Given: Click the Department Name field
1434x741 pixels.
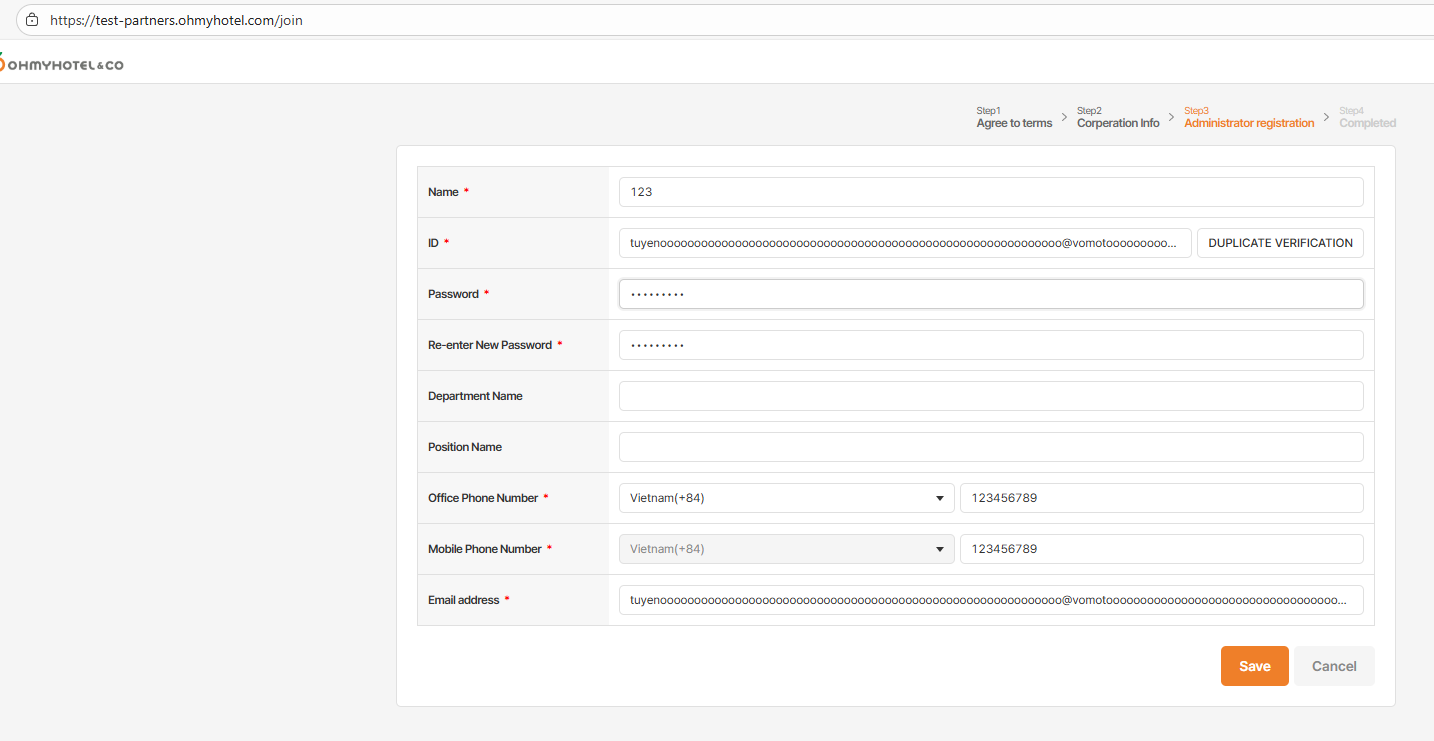Looking at the screenshot, I should click(x=990, y=396).
